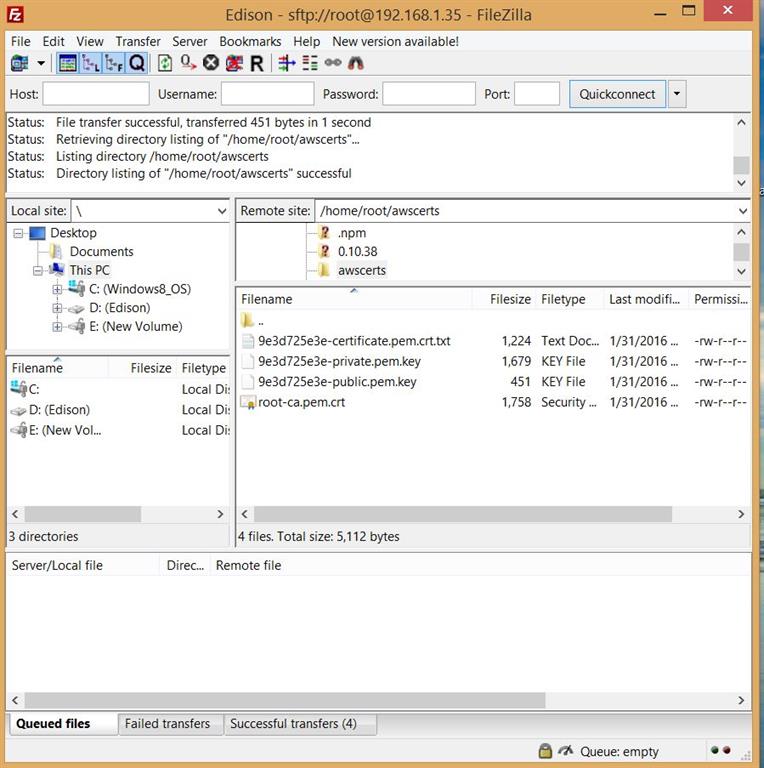Screen dimensions: 764x768
Task: Select 9e3d725e3e-certificate.pem.crt.txt file
Action: [354, 341]
